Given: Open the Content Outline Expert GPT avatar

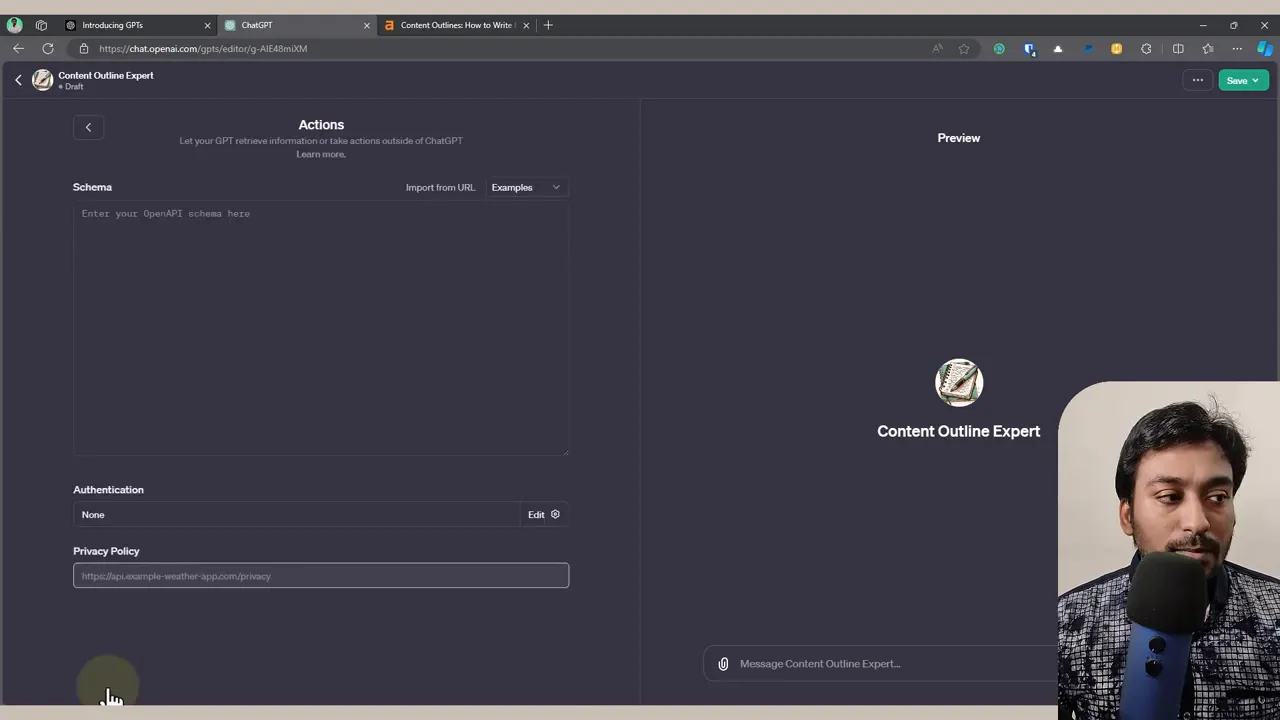Looking at the screenshot, I should coord(42,80).
